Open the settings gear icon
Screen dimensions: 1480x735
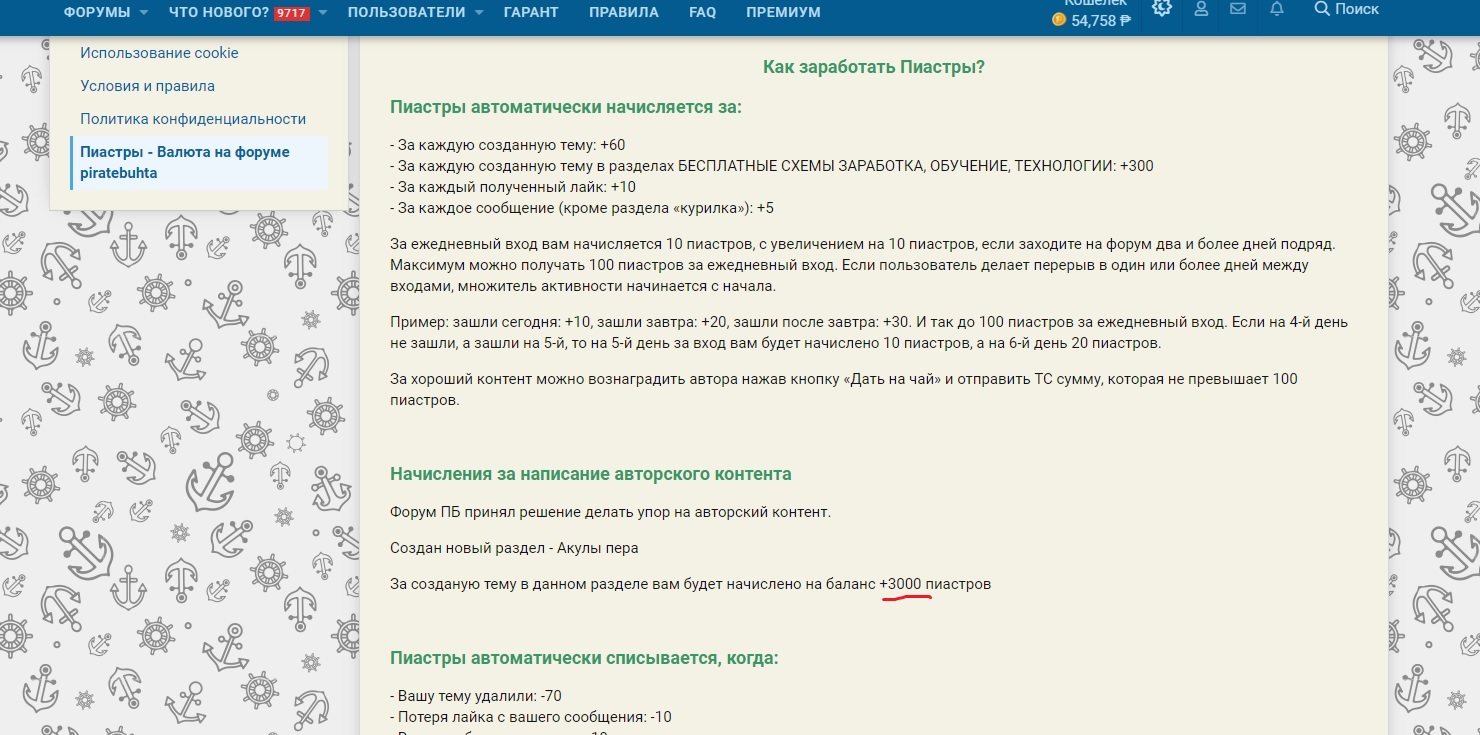(x=1161, y=8)
